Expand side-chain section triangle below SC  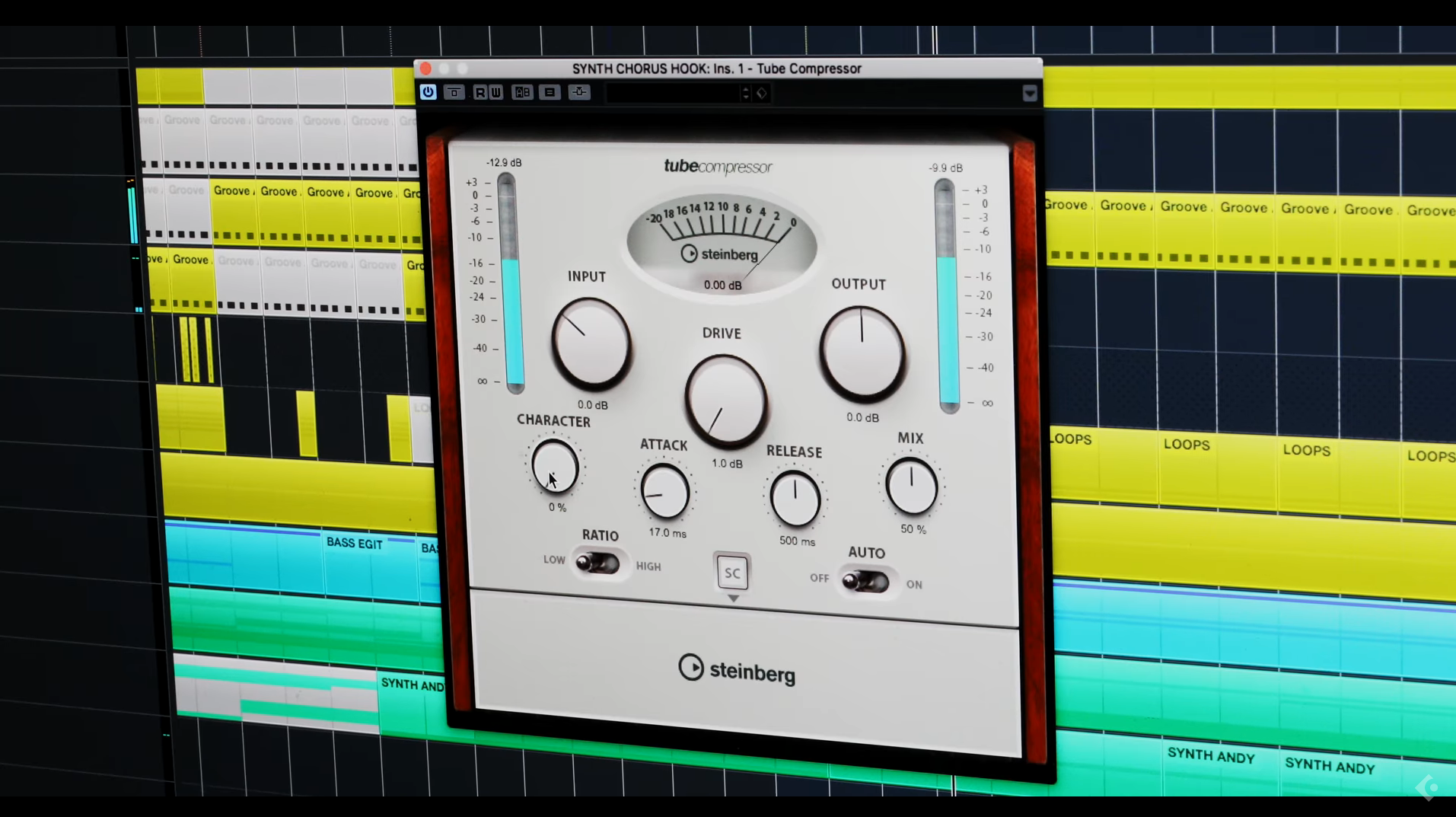[x=733, y=598]
